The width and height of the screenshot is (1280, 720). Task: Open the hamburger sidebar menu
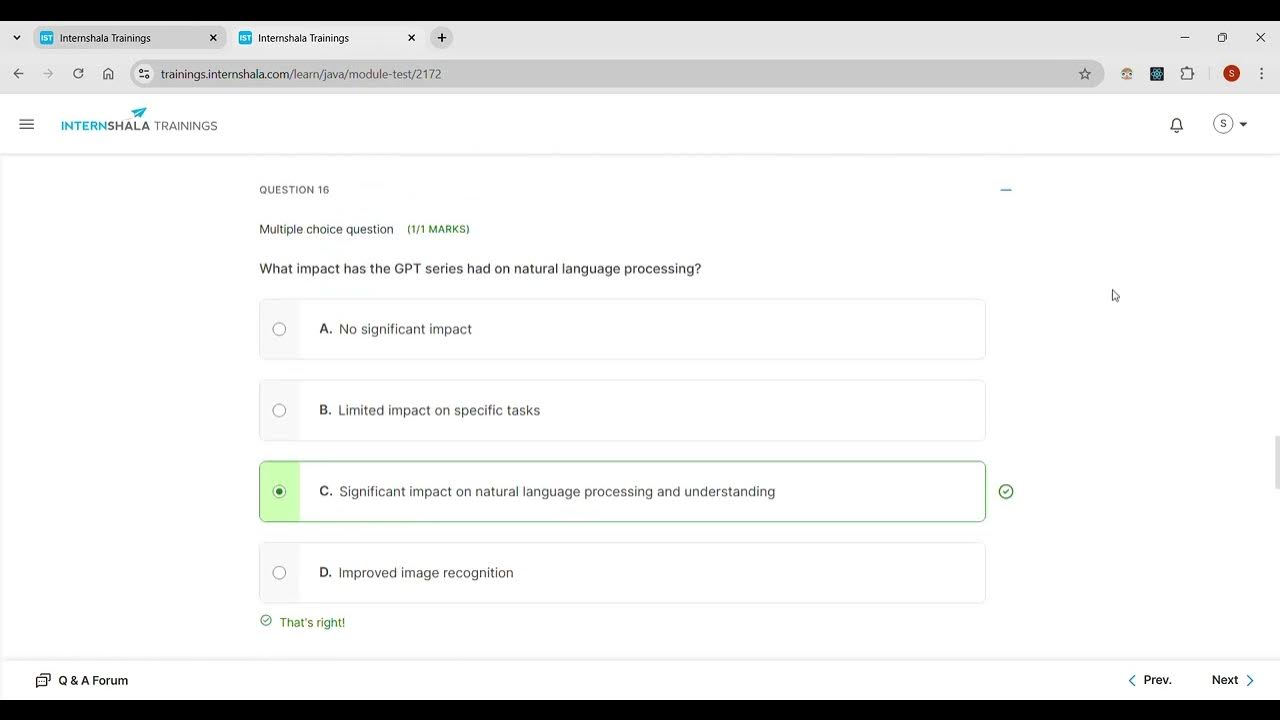pos(27,125)
